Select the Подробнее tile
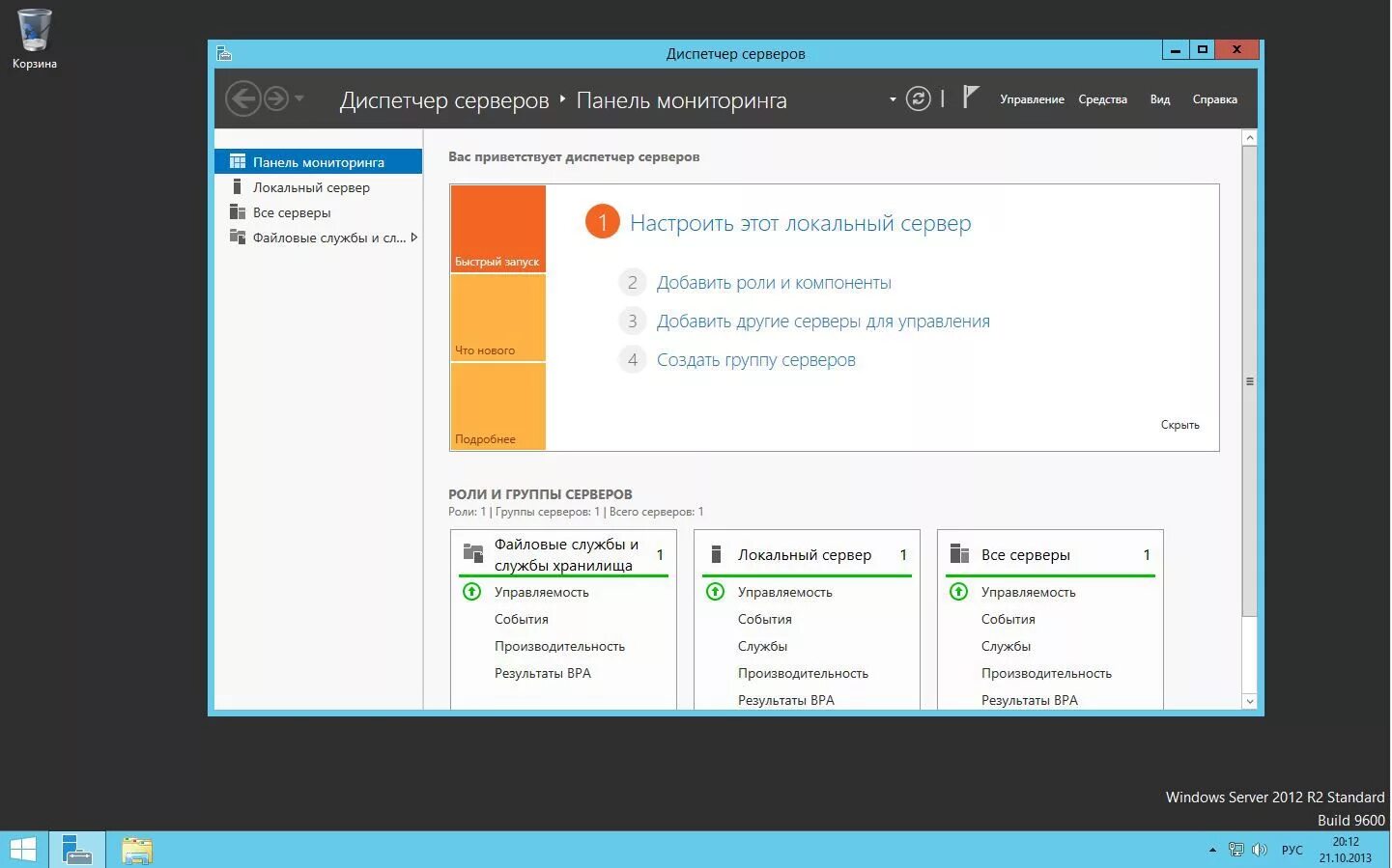This screenshot has width=1392, height=868. [497, 406]
